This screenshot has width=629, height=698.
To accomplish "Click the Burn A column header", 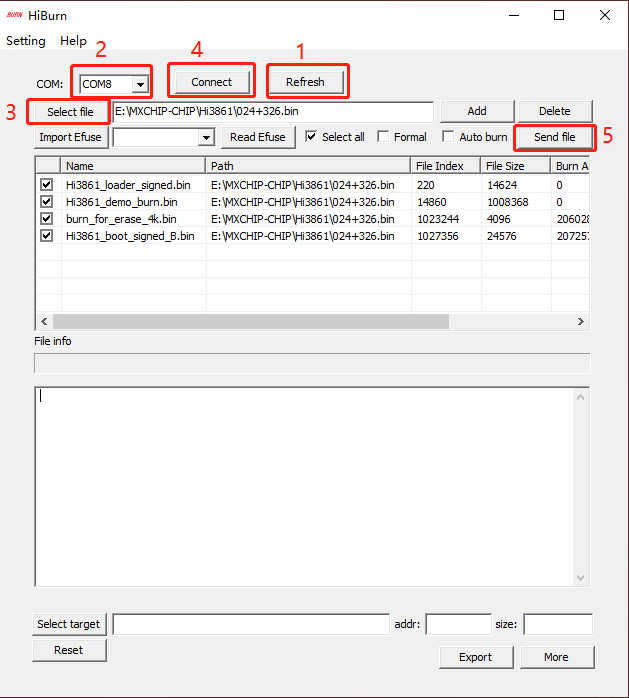I will (570, 166).
